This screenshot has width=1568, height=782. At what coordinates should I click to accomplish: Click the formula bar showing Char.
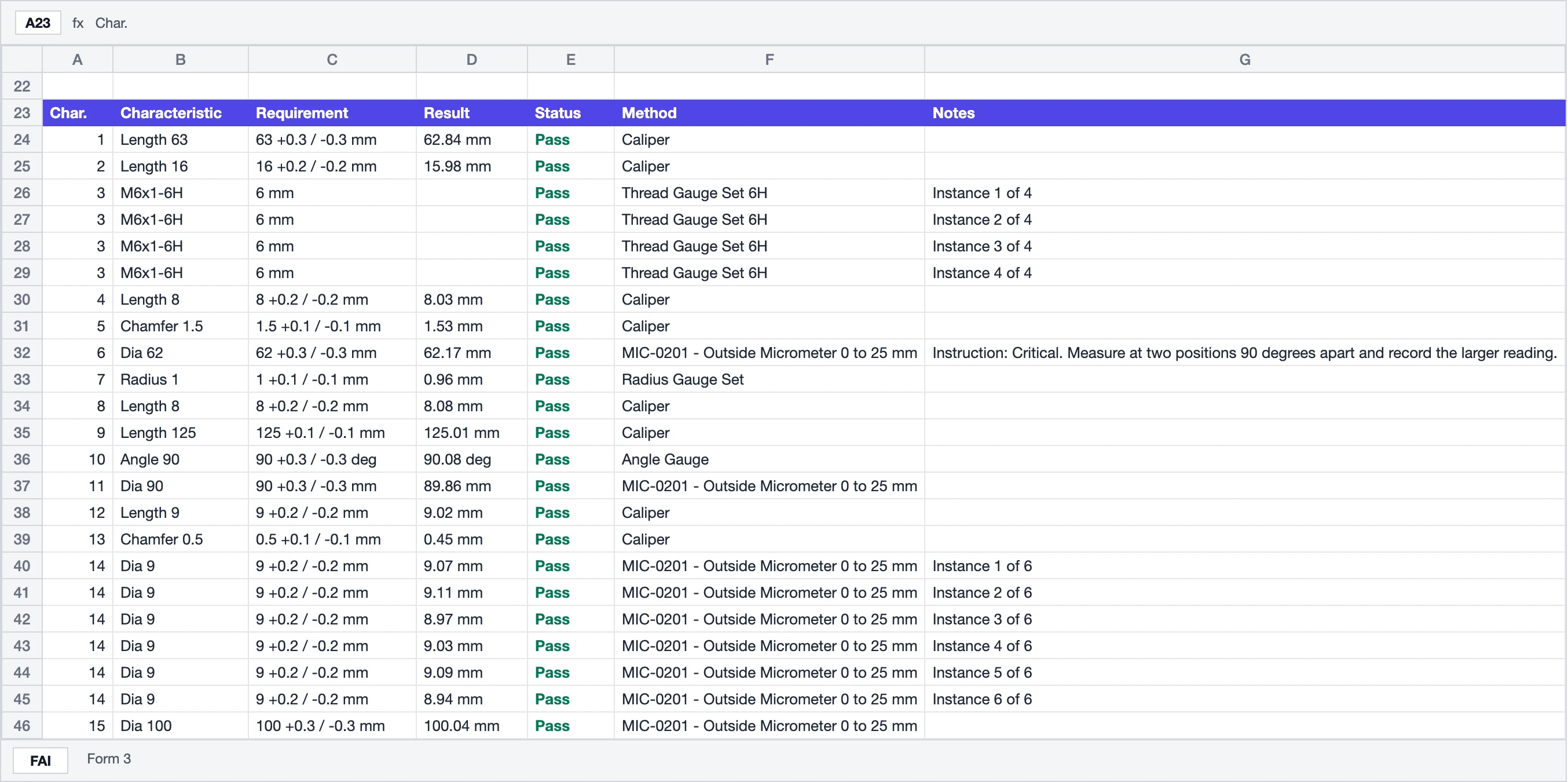click(111, 23)
